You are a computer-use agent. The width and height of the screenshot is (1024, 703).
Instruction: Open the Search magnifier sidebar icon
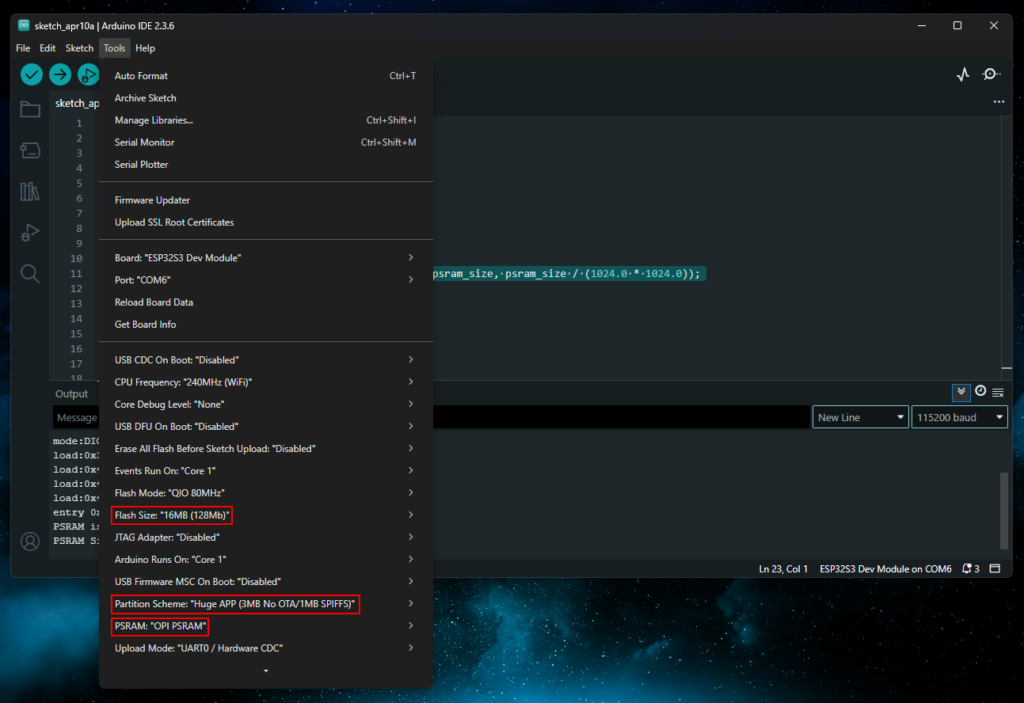(x=30, y=273)
